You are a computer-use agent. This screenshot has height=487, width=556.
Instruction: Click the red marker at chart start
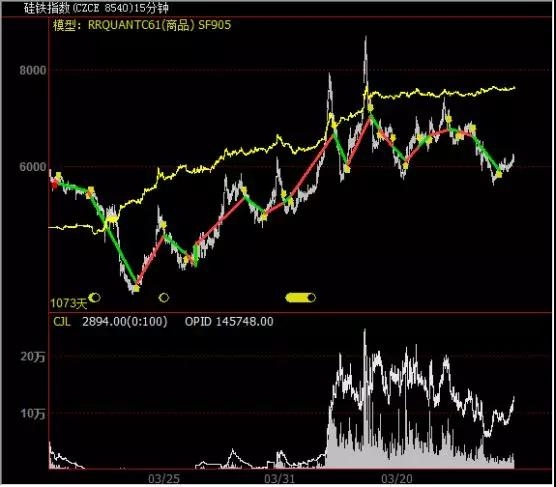coord(54,184)
